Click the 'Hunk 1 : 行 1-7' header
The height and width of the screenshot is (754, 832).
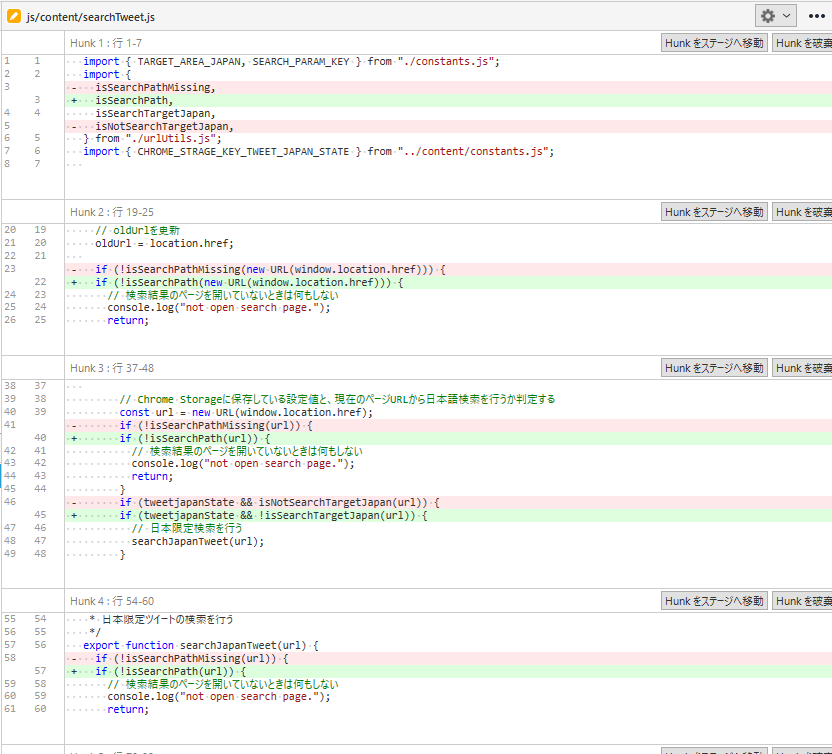[x=106, y=43]
